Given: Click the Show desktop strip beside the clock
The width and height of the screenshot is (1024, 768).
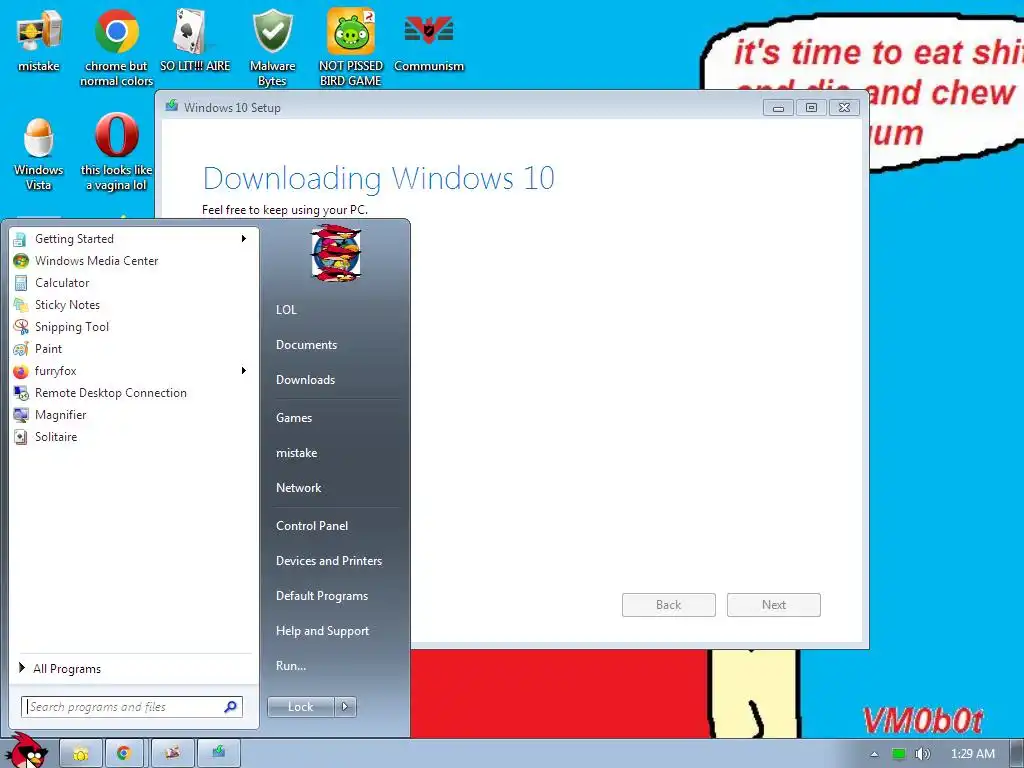Looking at the screenshot, I should click(x=1017, y=754).
